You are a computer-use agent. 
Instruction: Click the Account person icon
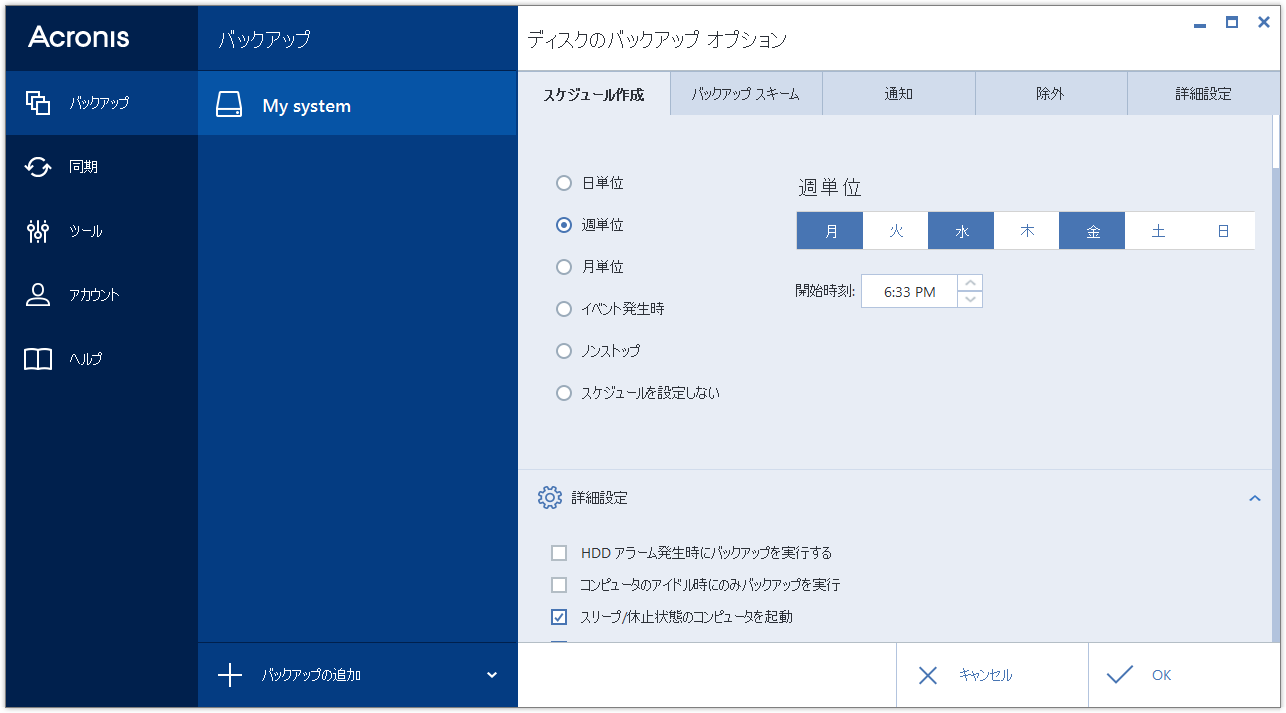pos(38,295)
